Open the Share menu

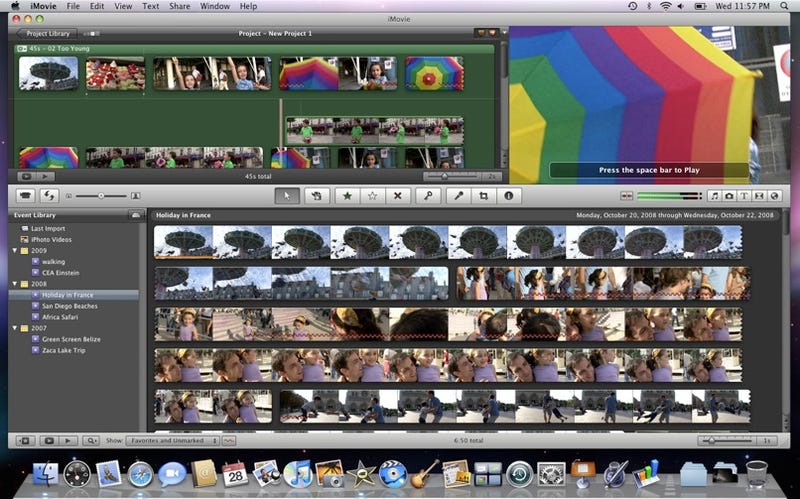(x=180, y=6)
